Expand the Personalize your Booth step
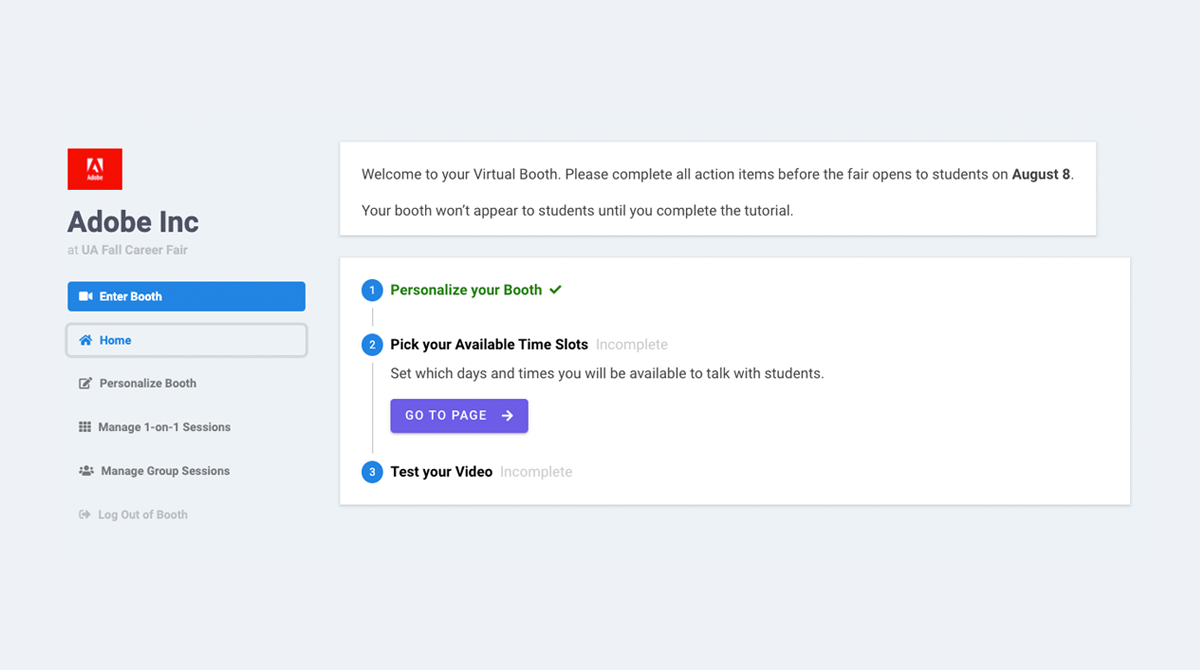This screenshot has width=1200, height=670. 466,290
